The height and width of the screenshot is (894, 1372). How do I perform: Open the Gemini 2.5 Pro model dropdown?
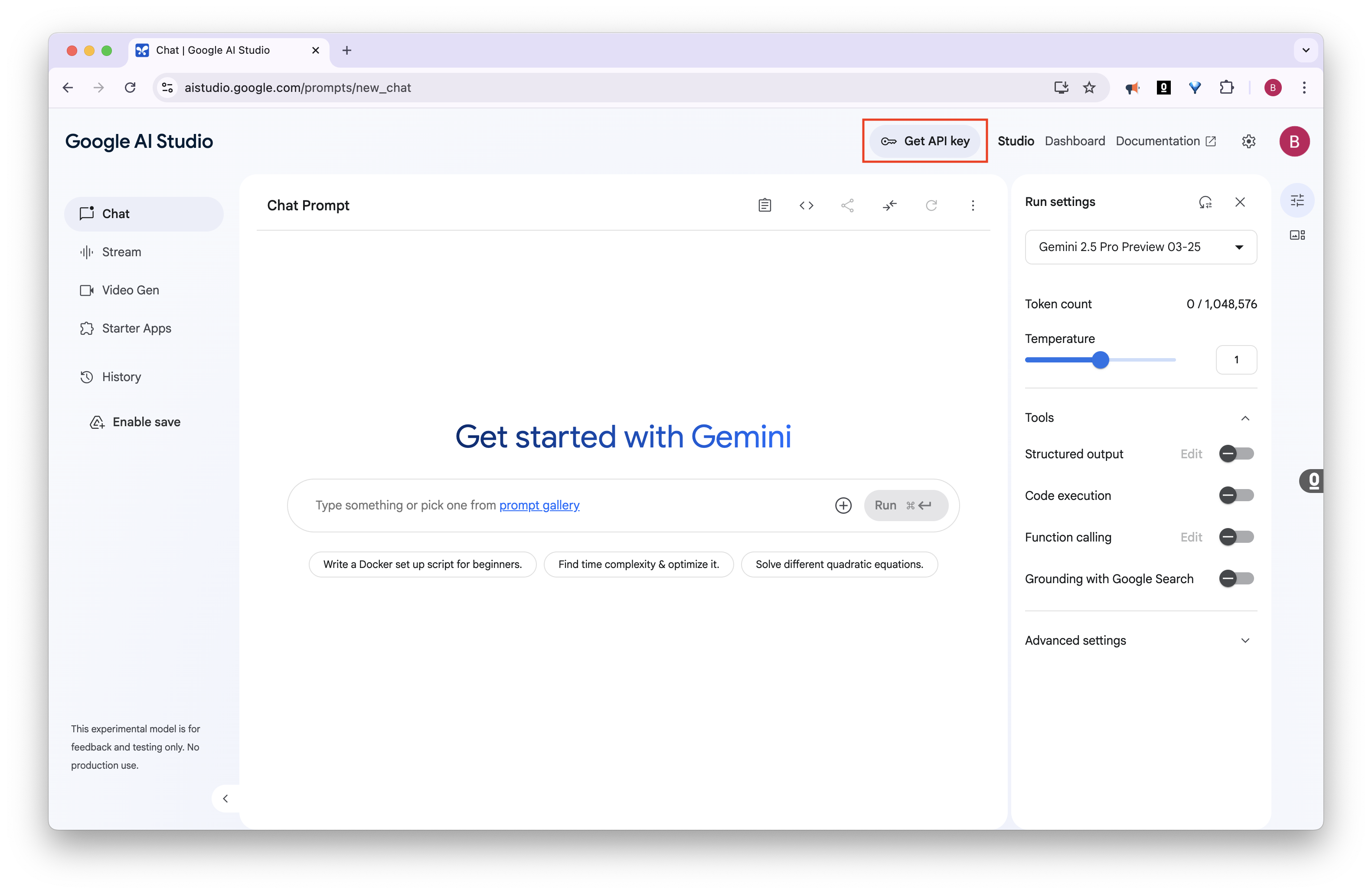click(x=1140, y=247)
